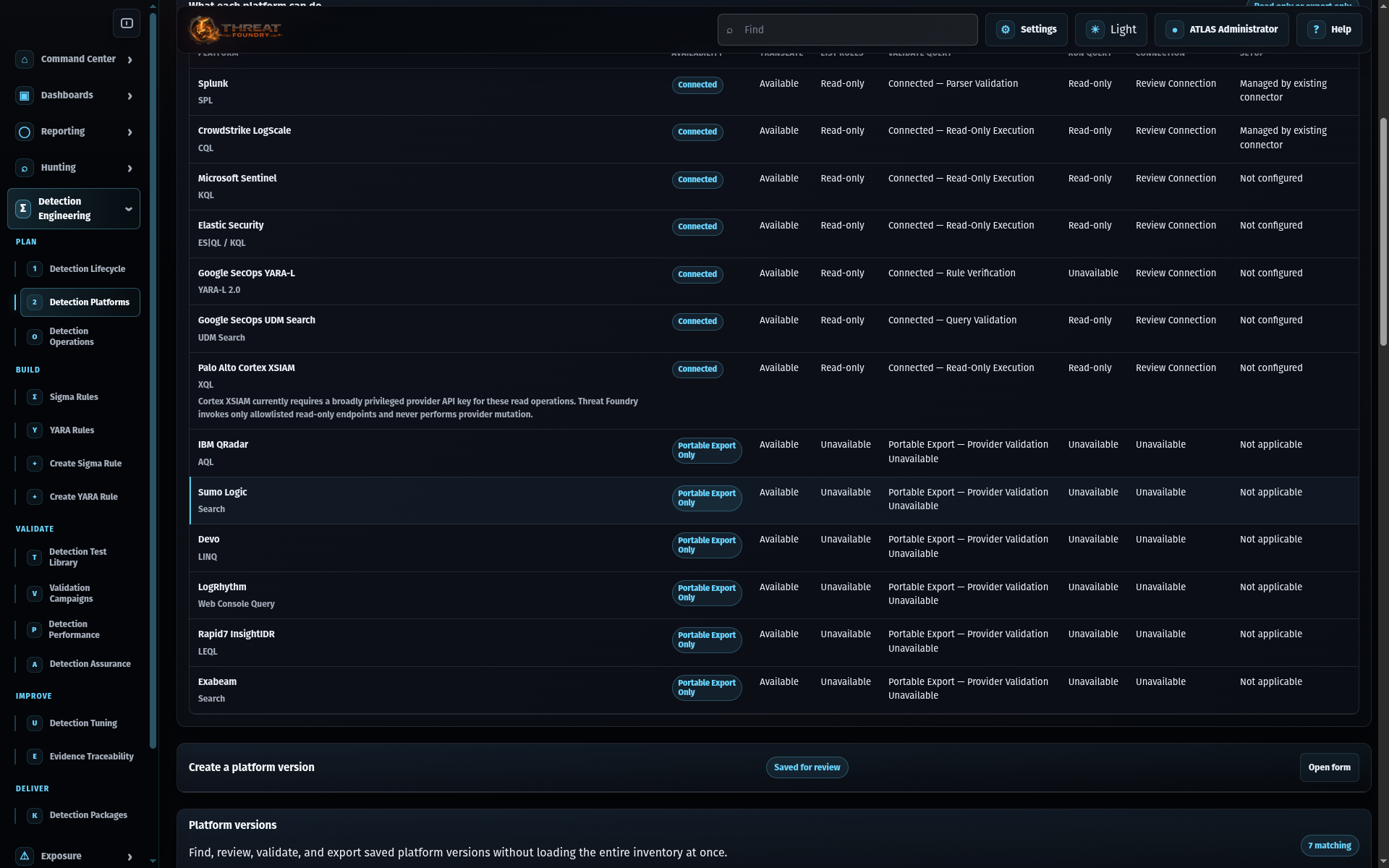Viewport: 1389px width, 868px height.
Task: Expand Exposure chevron
Action: tap(130, 856)
